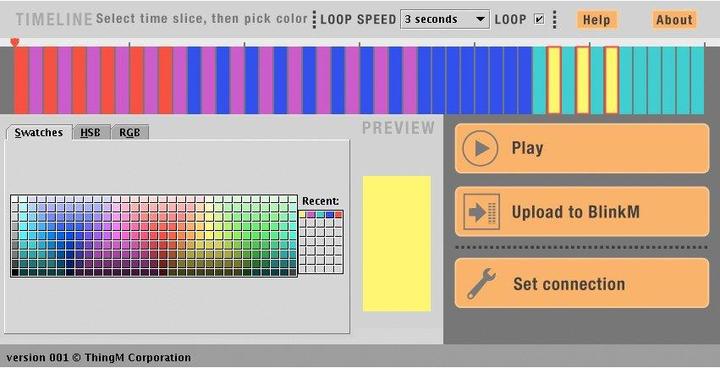The image size is (720, 368).
Task: Click the wrench icon
Action: (x=481, y=283)
